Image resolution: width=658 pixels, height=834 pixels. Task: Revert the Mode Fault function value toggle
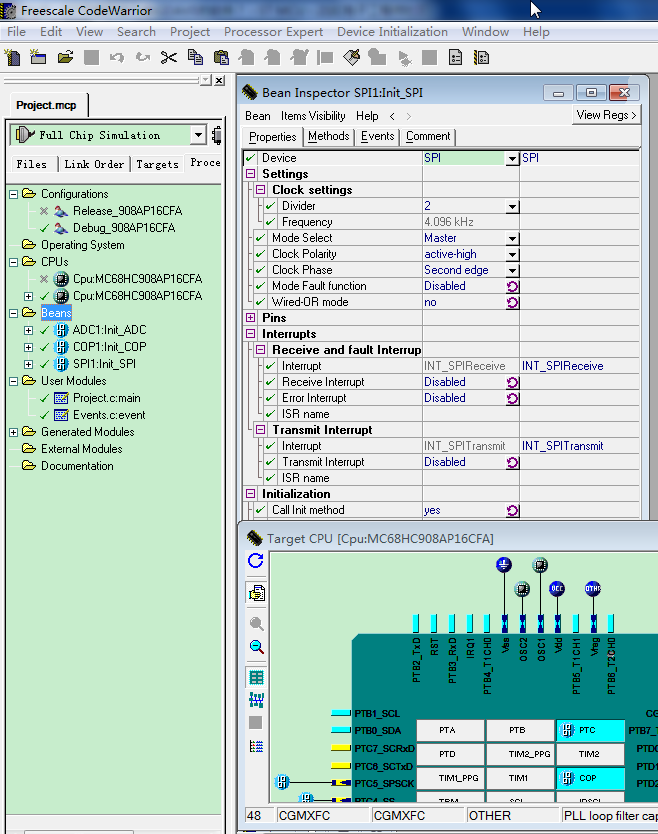(x=512, y=287)
